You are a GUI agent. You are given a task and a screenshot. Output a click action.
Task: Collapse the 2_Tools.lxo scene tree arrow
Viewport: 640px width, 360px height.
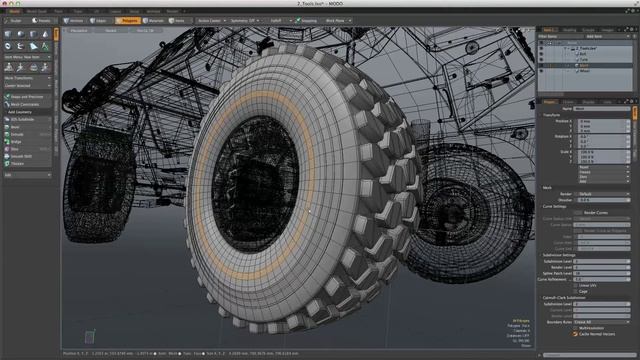(566, 48)
